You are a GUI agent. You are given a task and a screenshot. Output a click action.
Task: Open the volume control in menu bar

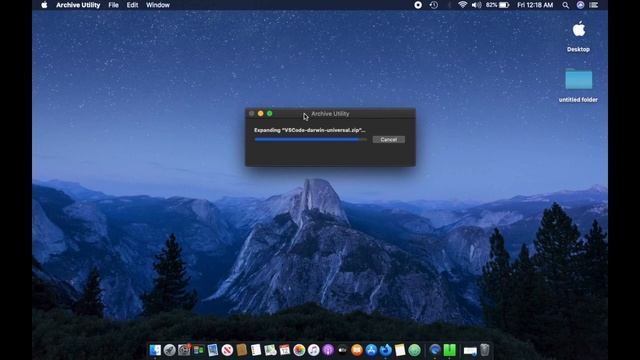click(476, 5)
